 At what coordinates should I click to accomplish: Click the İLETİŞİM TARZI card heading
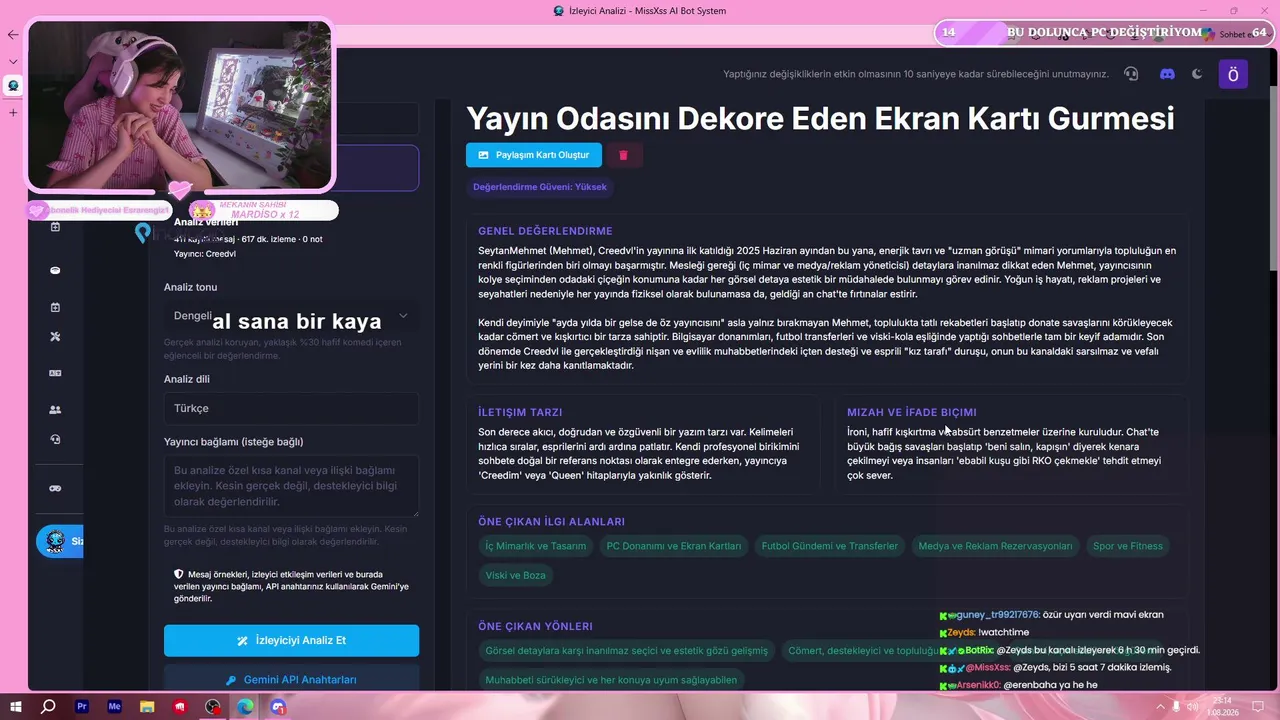520,412
